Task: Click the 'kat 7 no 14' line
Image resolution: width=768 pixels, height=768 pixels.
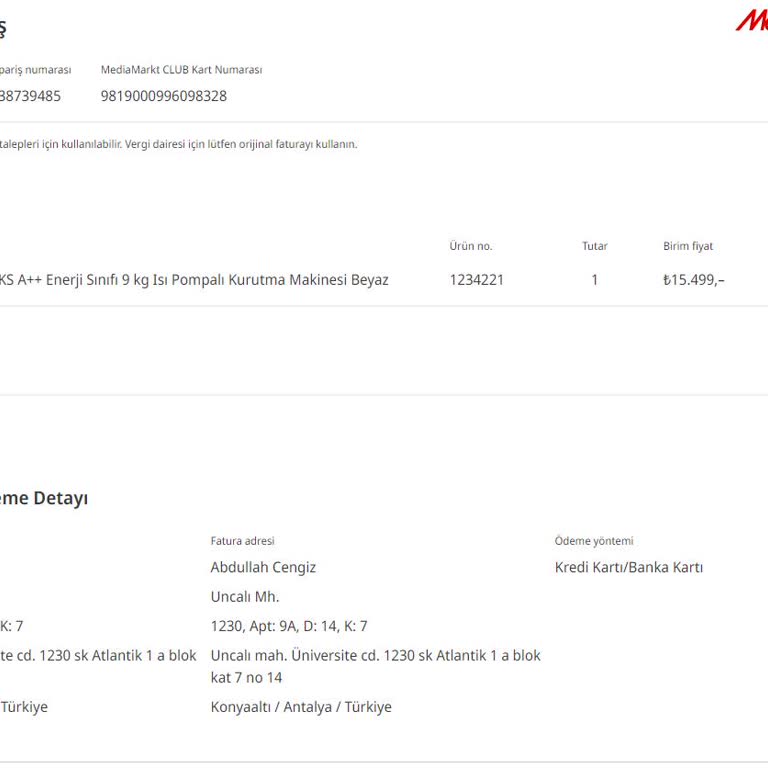Action: point(246,677)
